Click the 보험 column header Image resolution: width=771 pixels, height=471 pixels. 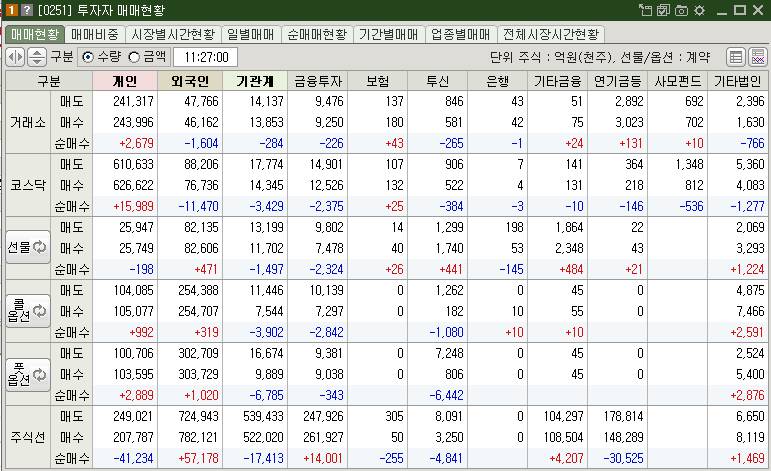(378, 81)
